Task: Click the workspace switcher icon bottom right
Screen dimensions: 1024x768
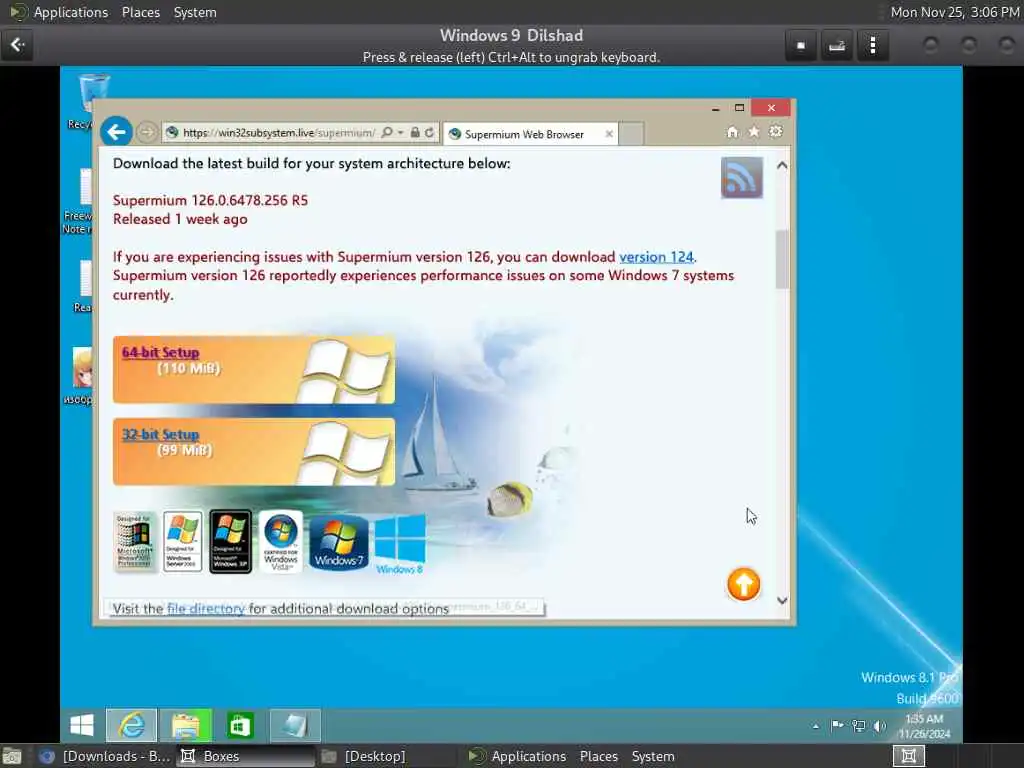Action: pos(908,756)
